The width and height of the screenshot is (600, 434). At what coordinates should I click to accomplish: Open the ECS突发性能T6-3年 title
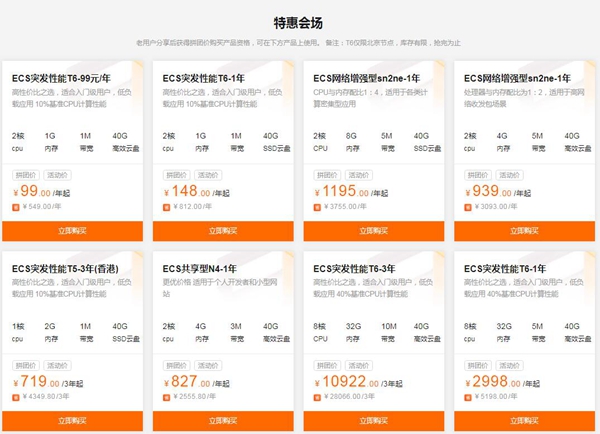354,269
